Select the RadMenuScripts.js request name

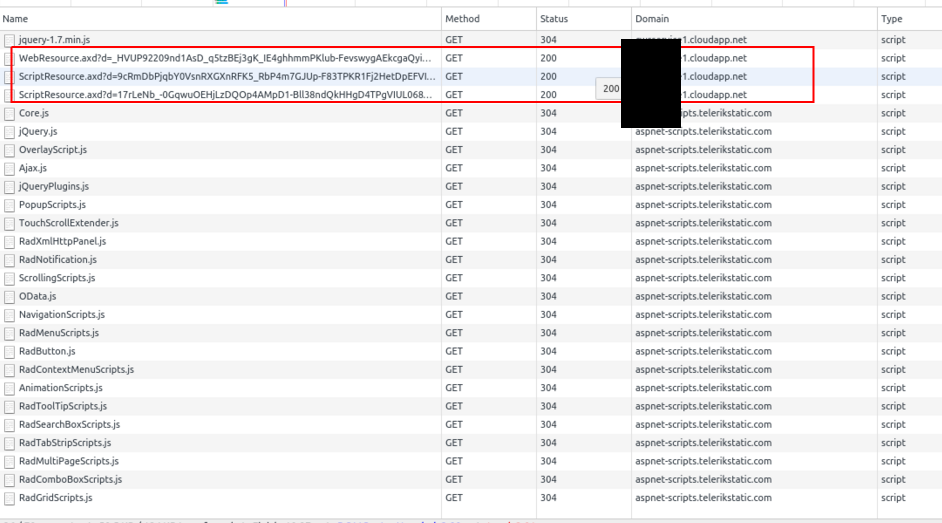59,333
